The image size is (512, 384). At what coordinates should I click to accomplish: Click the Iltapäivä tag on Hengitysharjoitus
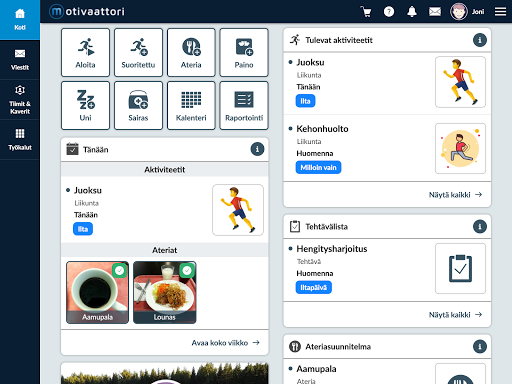(x=313, y=287)
